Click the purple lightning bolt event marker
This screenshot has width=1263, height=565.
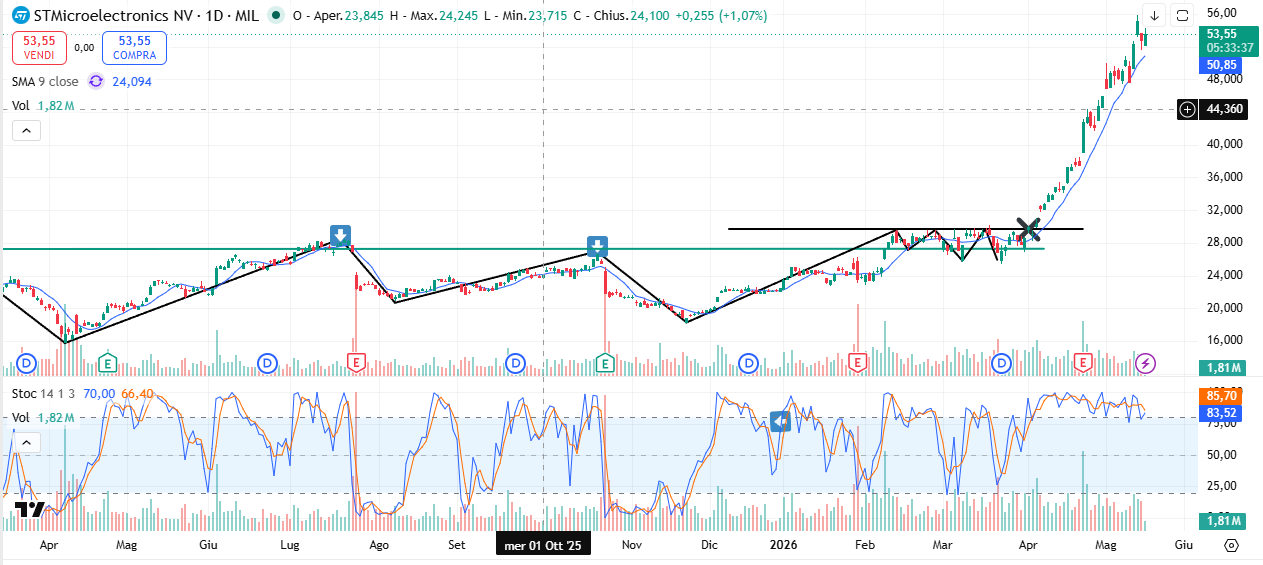pos(1146,363)
